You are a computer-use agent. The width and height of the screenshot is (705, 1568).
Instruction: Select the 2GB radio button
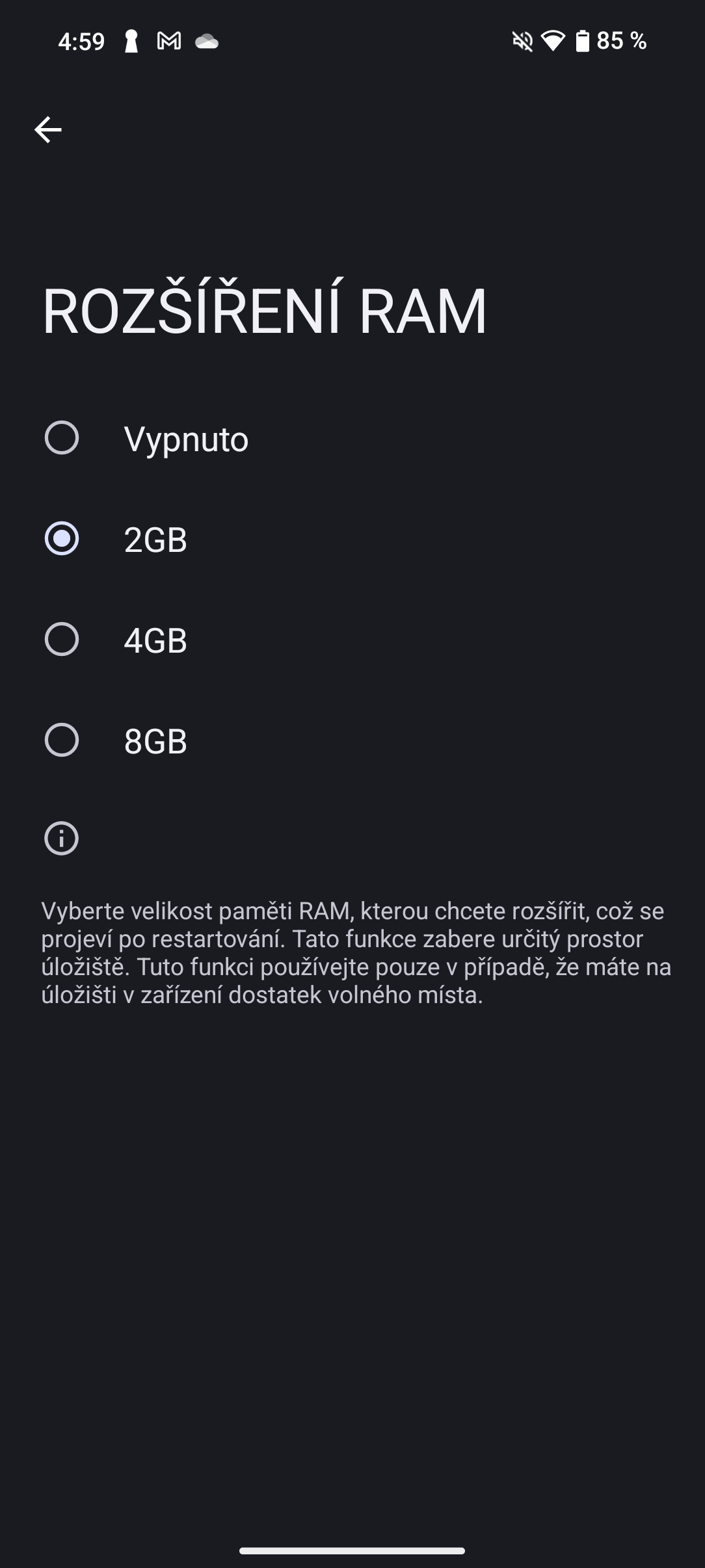(62, 538)
